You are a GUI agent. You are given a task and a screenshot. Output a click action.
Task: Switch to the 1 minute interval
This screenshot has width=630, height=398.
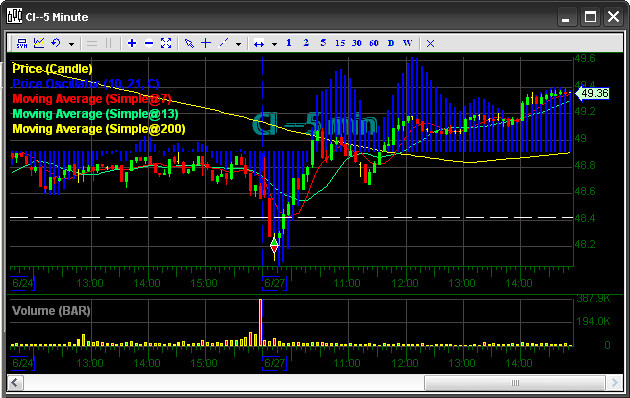(288, 43)
